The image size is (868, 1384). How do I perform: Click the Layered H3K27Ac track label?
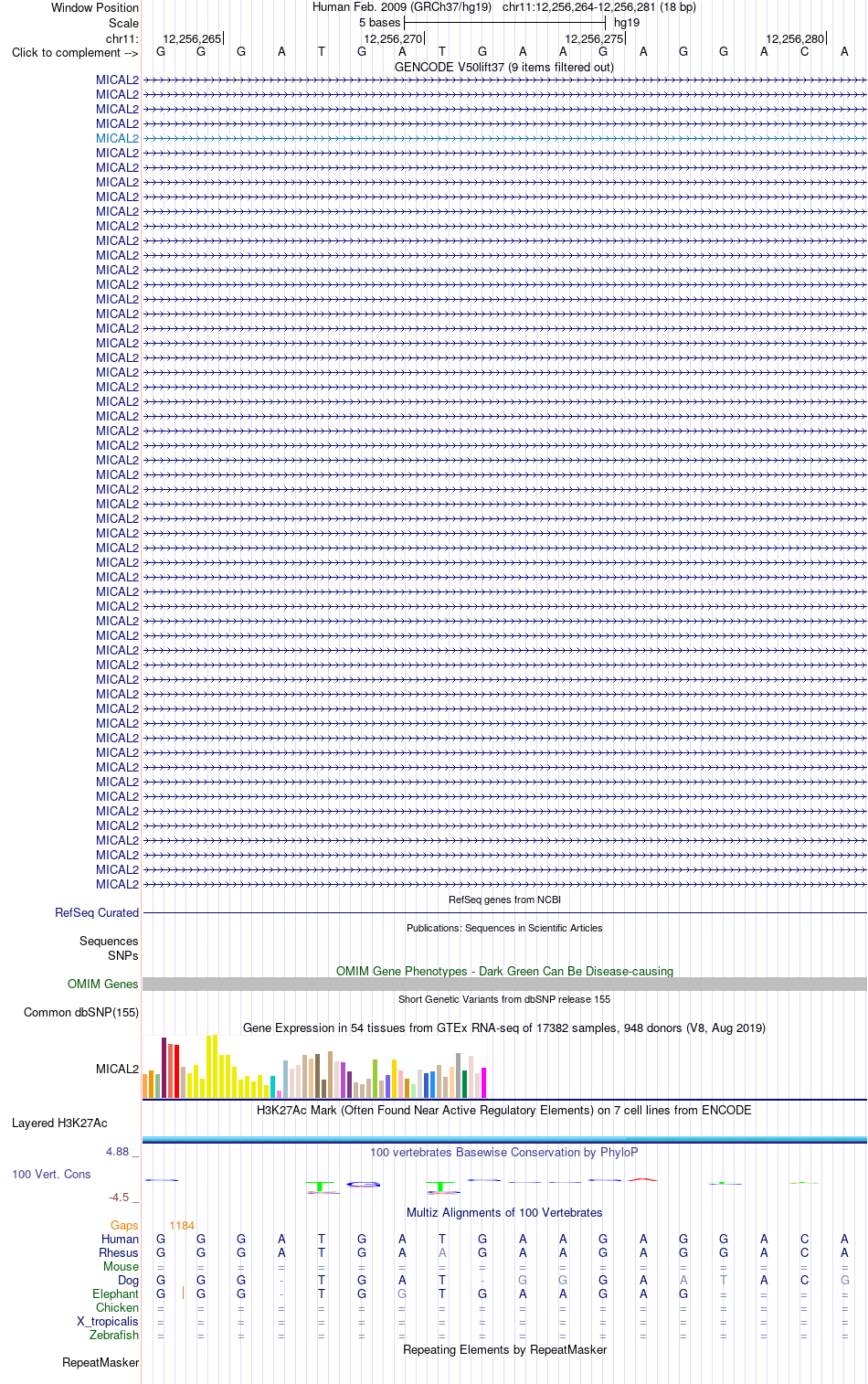[59, 1123]
